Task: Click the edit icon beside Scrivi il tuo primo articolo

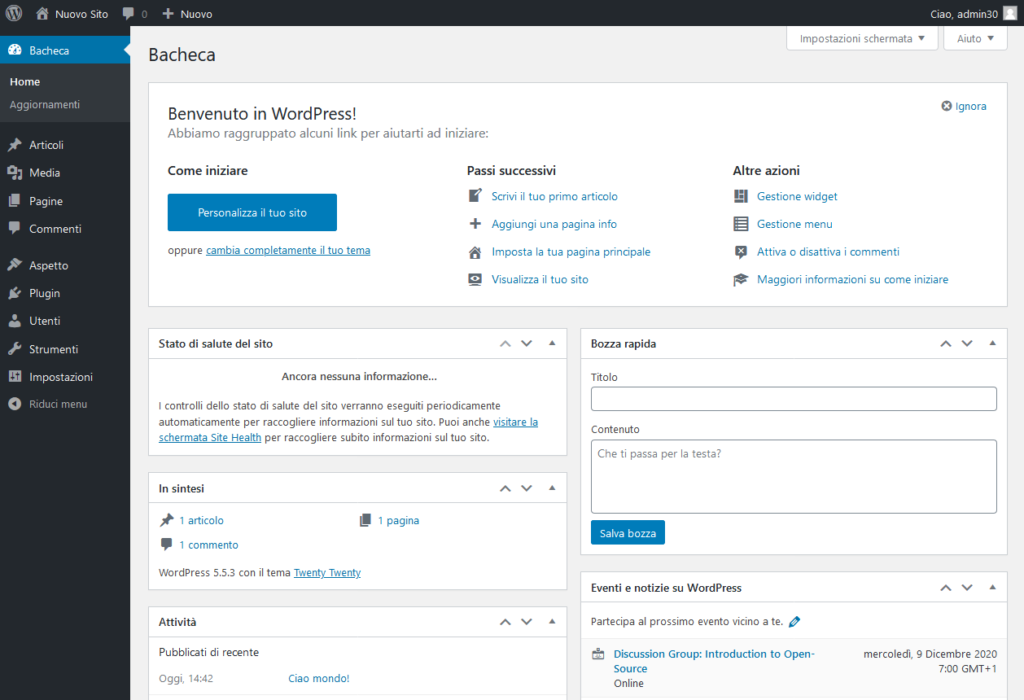Action: pos(475,195)
